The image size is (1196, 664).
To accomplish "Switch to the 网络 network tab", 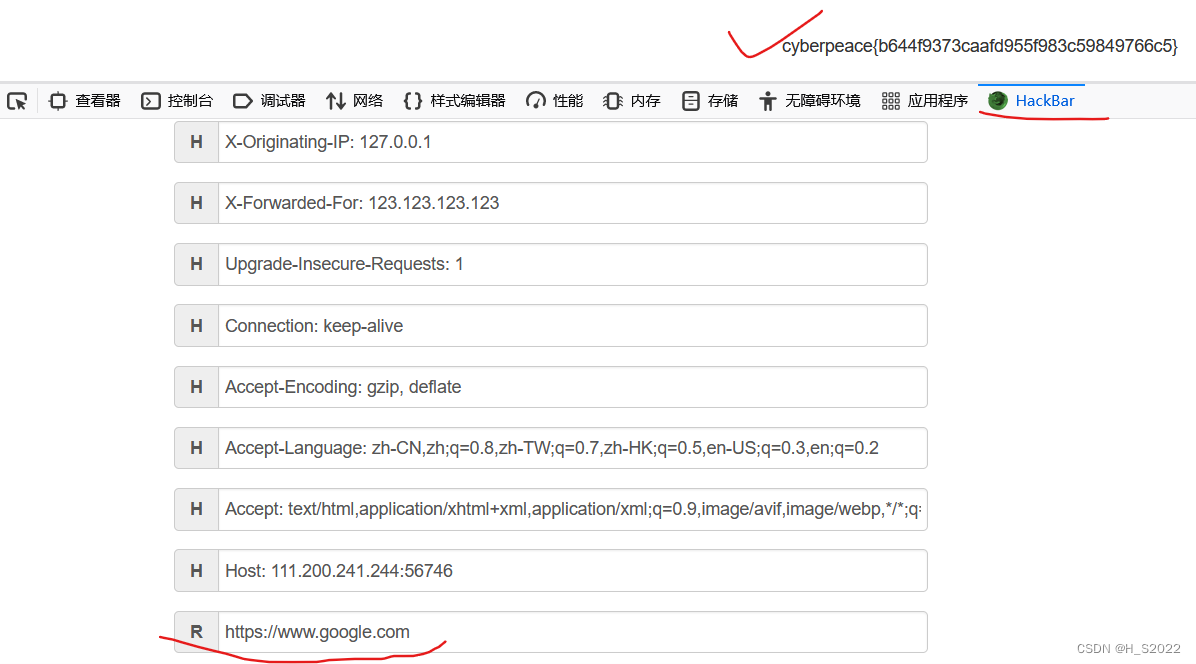I will coord(355,101).
